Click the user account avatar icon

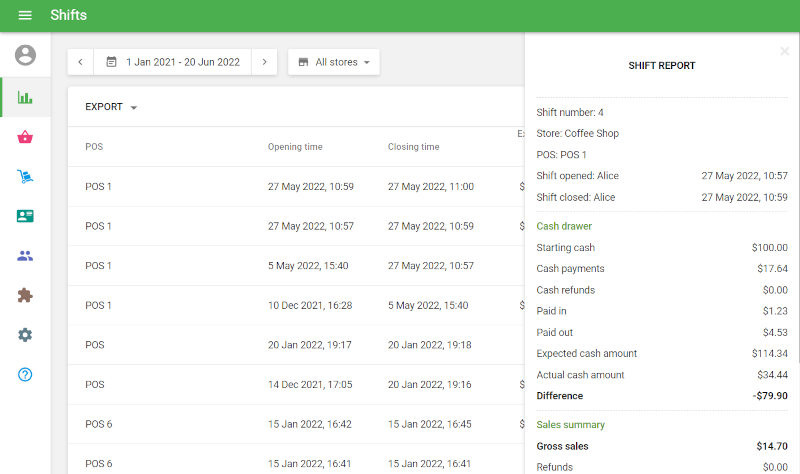pyautogui.click(x=25, y=55)
